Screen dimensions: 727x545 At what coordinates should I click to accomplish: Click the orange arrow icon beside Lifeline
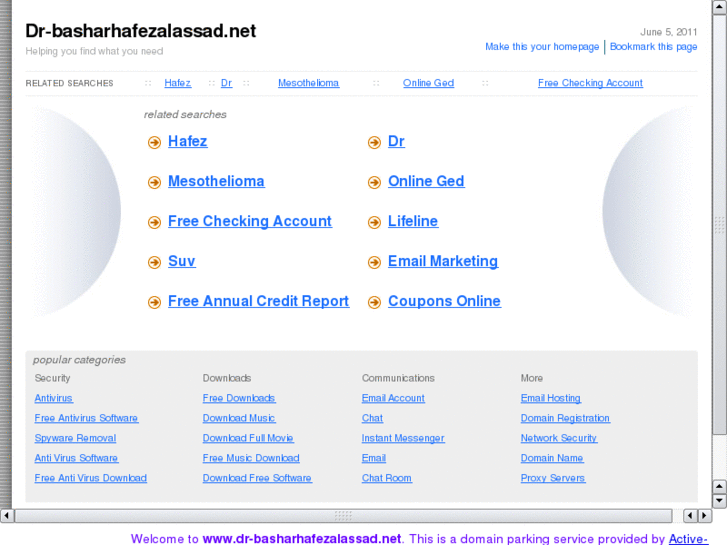click(x=374, y=223)
